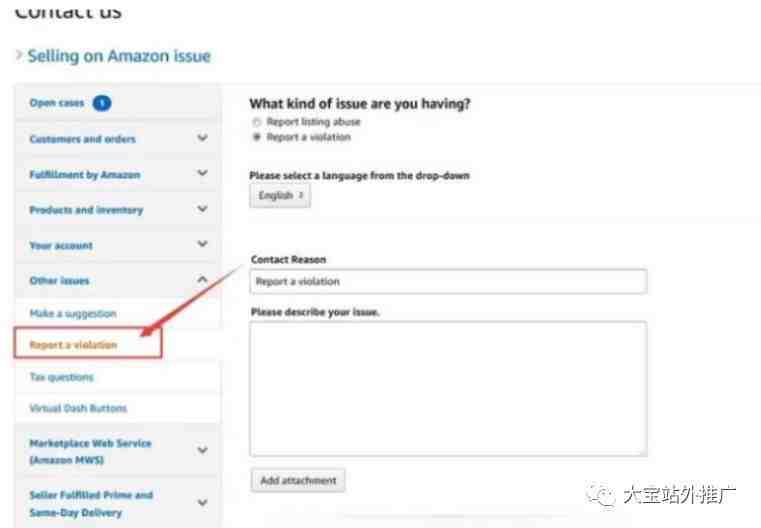Expand Customers and orders chevron
The height and width of the screenshot is (528, 761).
(202, 138)
